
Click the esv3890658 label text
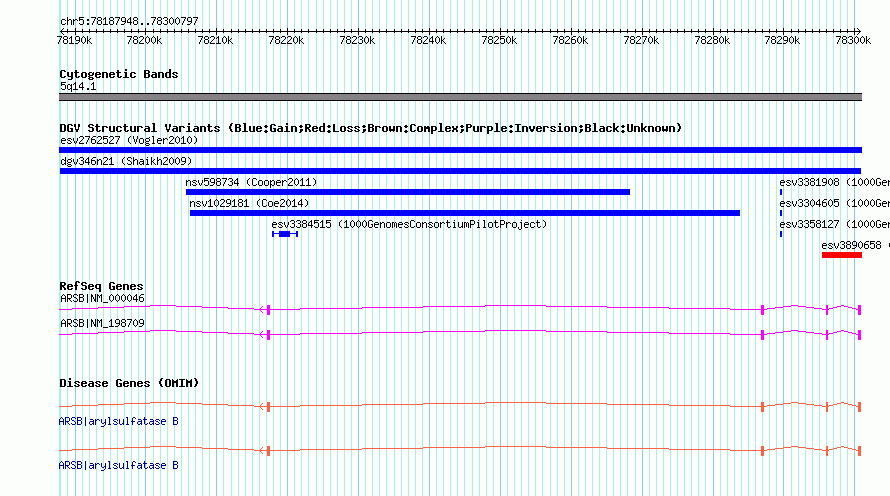(855, 245)
